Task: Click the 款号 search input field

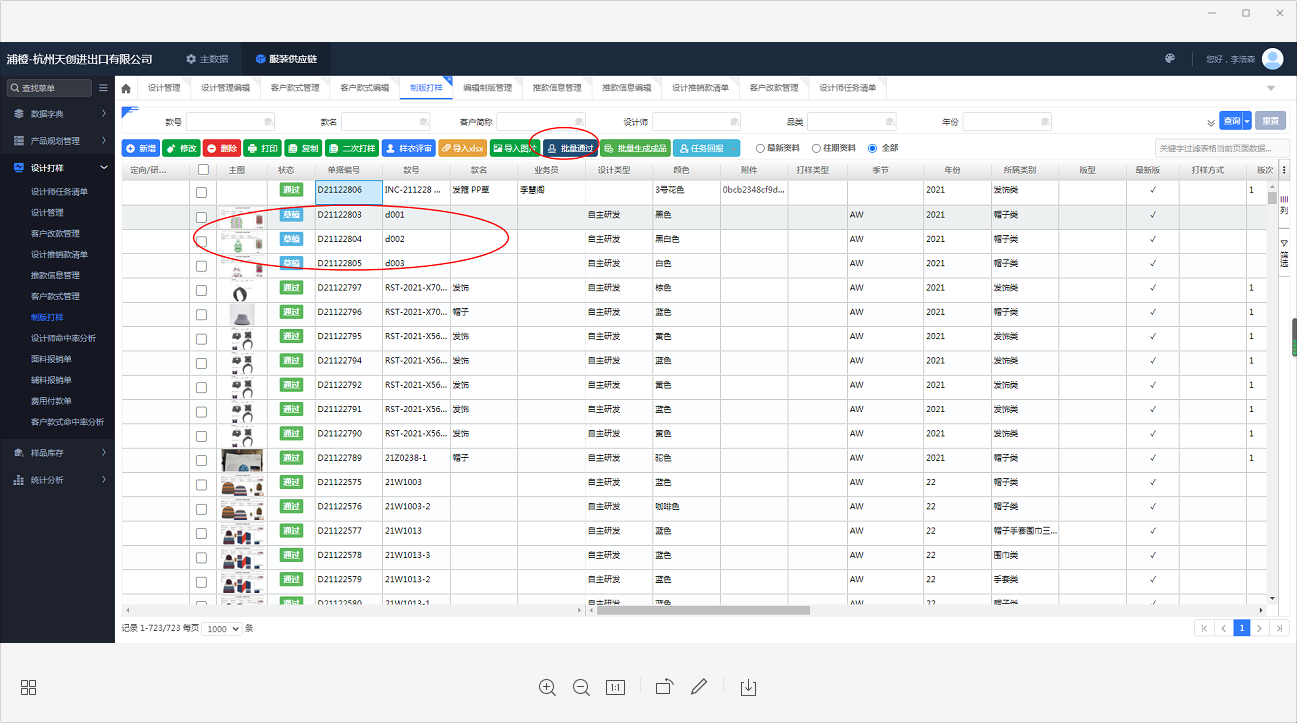Action: pyautogui.click(x=230, y=121)
